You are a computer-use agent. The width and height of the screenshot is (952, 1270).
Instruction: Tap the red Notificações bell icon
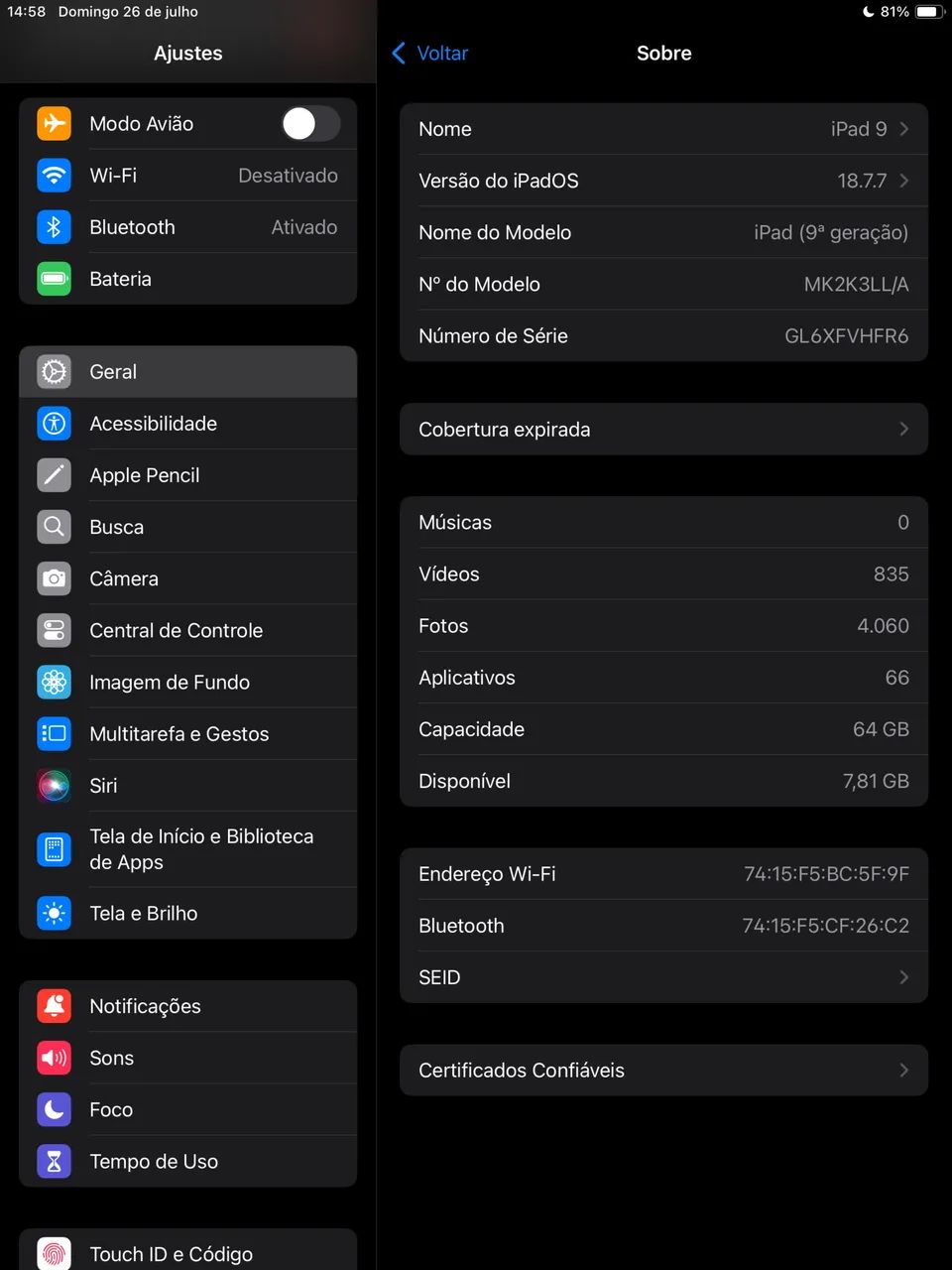pos(55,1006)
